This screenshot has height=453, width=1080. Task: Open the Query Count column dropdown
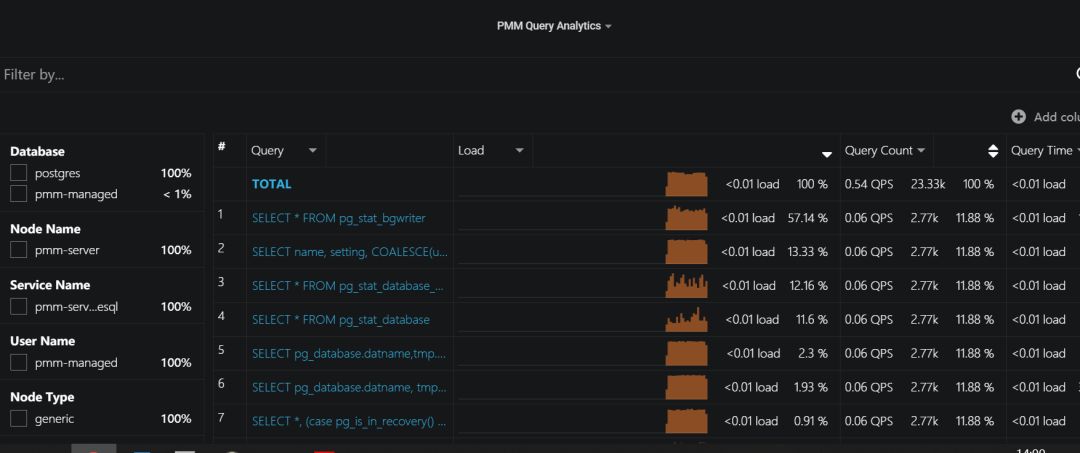pyautogui.click(x=921, y=151)
